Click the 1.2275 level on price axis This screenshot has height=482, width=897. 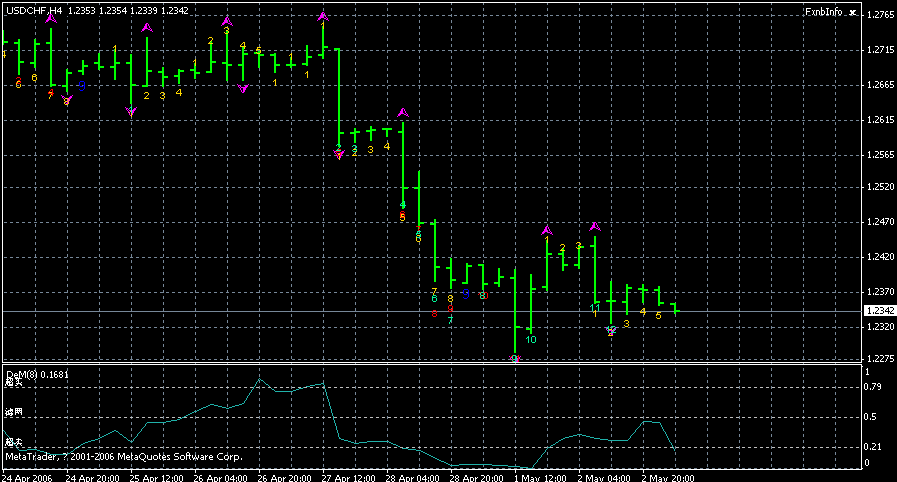click(x=880, y=358)
